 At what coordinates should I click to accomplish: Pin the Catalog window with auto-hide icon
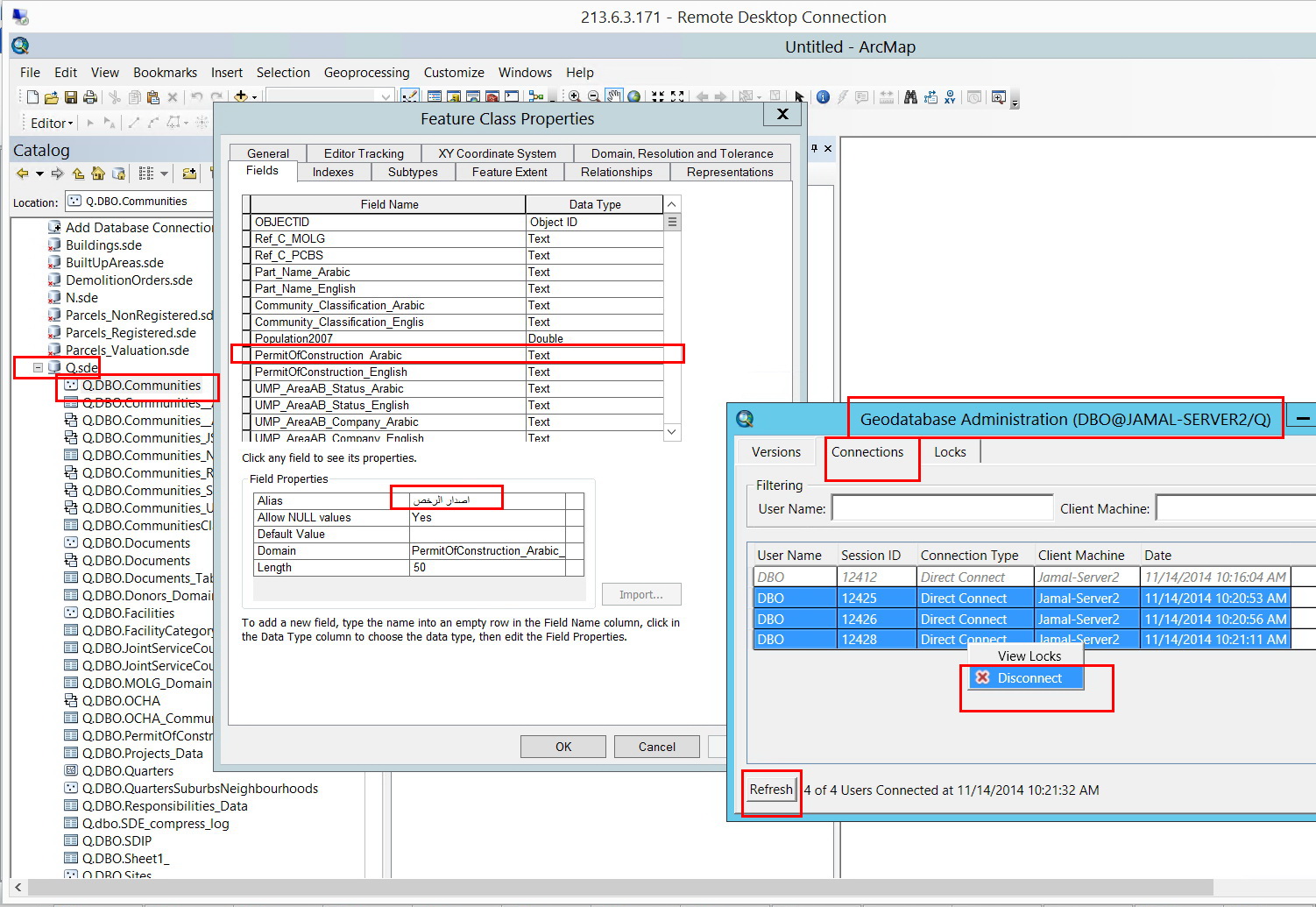coord(814,149)
